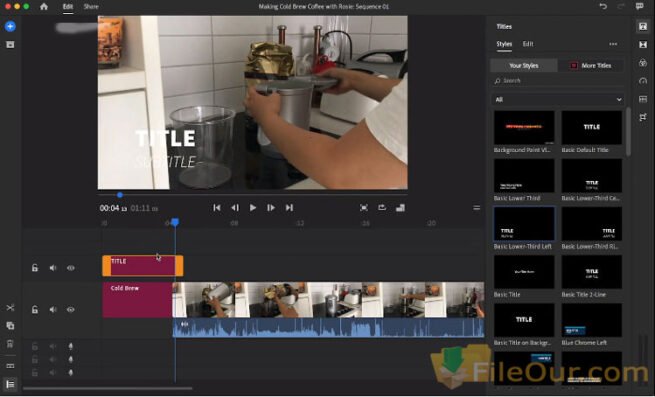This screenshot has width=655, height=397.
Task: Open the aspect ratio orientation icon
Action: pyautogui.click(x=400, y=208)
